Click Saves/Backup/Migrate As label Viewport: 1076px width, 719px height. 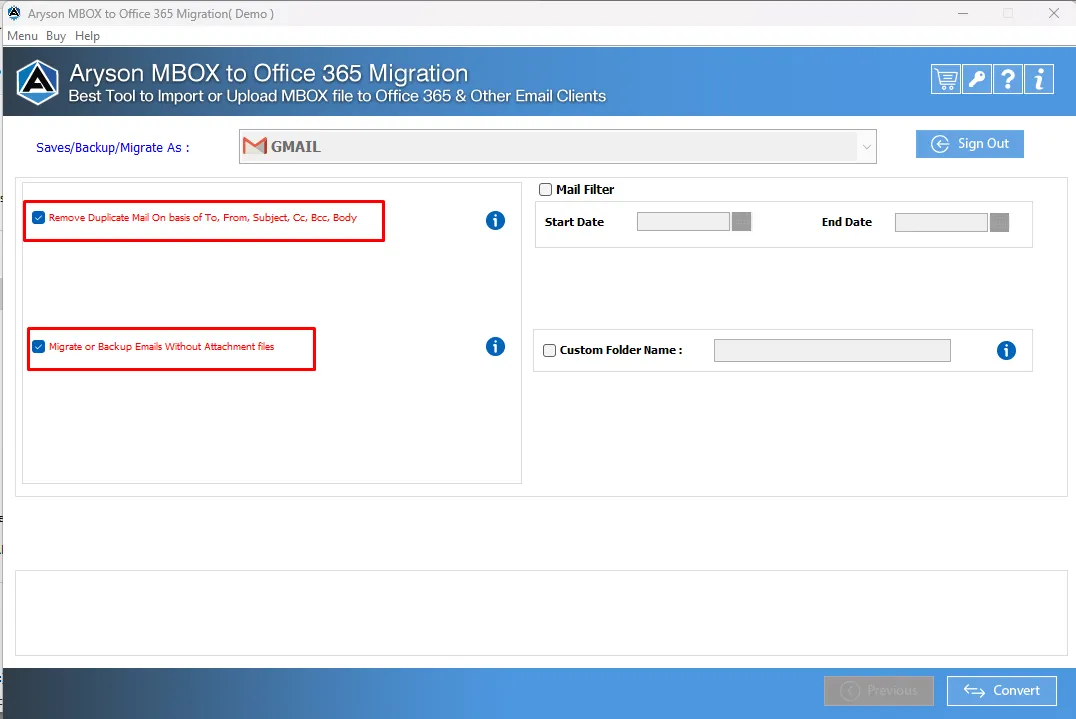pos(113,148)
